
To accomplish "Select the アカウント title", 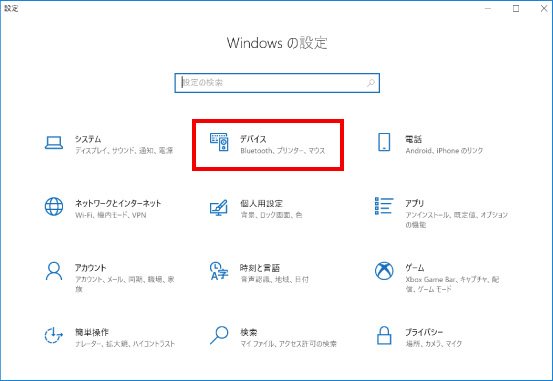I will pyautogui.click(x=90, y=268).
